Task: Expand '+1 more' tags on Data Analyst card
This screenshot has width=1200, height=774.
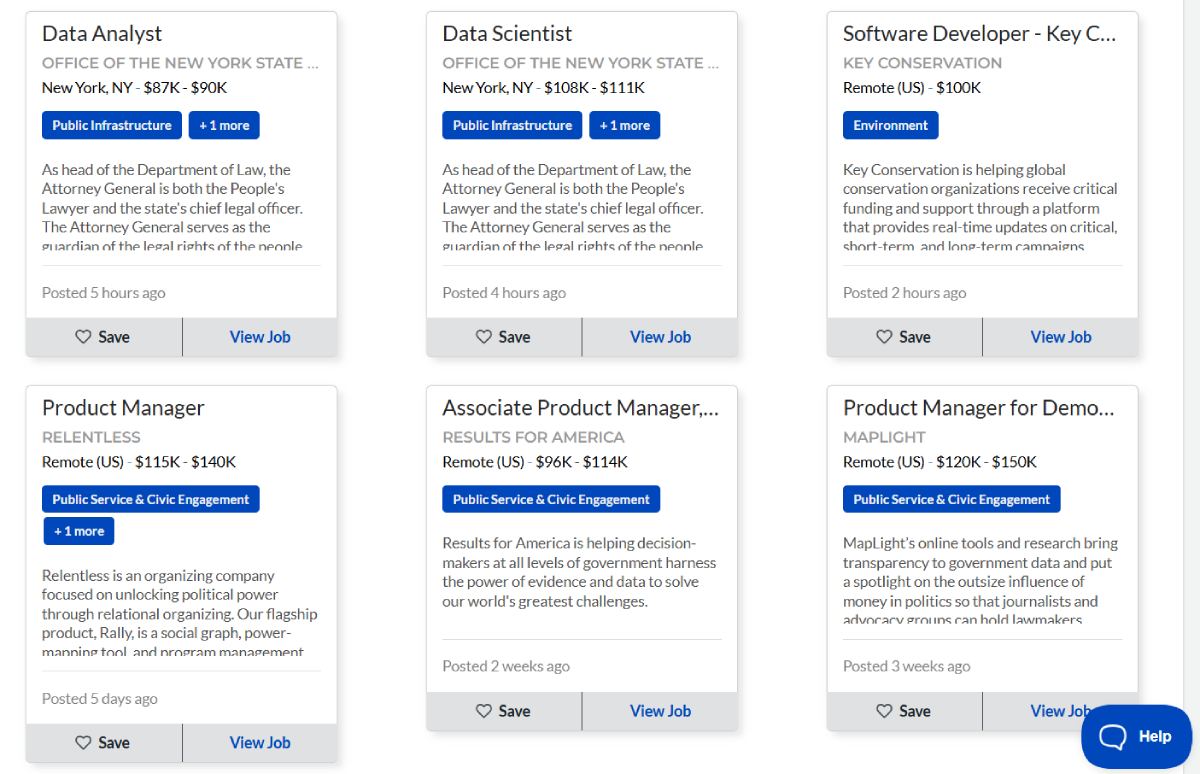Action: click(224, 125)
